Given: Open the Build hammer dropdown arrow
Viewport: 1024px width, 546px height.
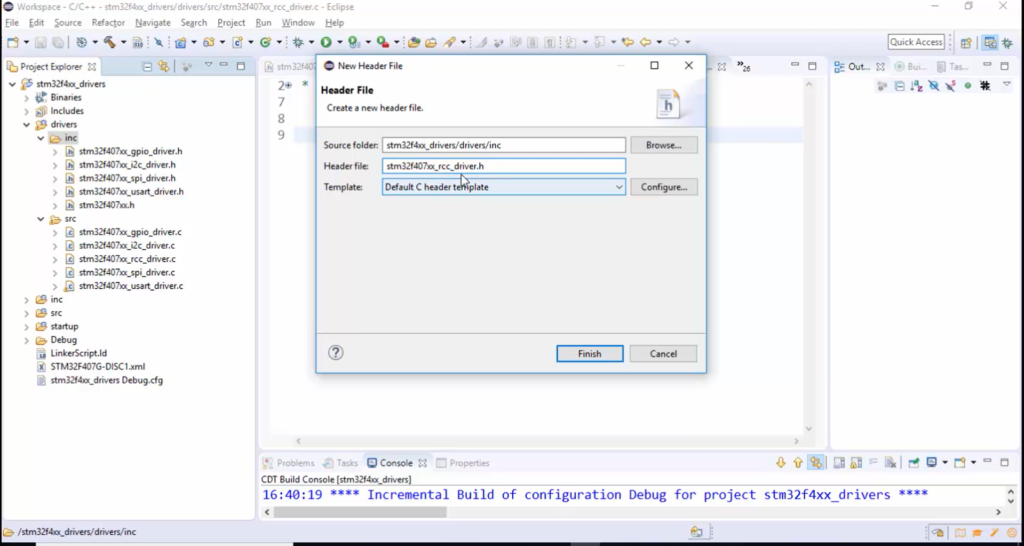Looking at the screenshot, I should pyautogui.click(x=123, y=42).
